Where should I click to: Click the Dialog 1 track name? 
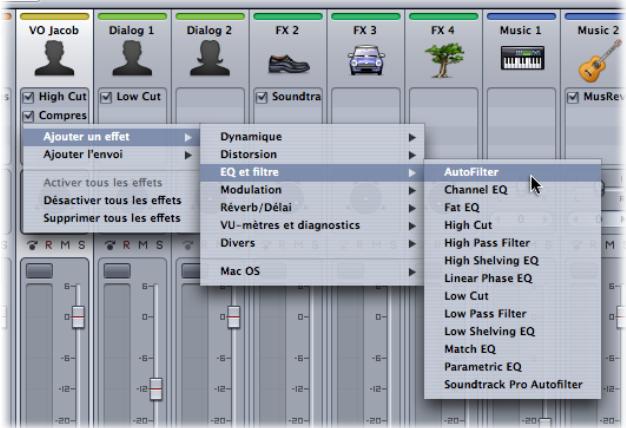pos(131,30)
